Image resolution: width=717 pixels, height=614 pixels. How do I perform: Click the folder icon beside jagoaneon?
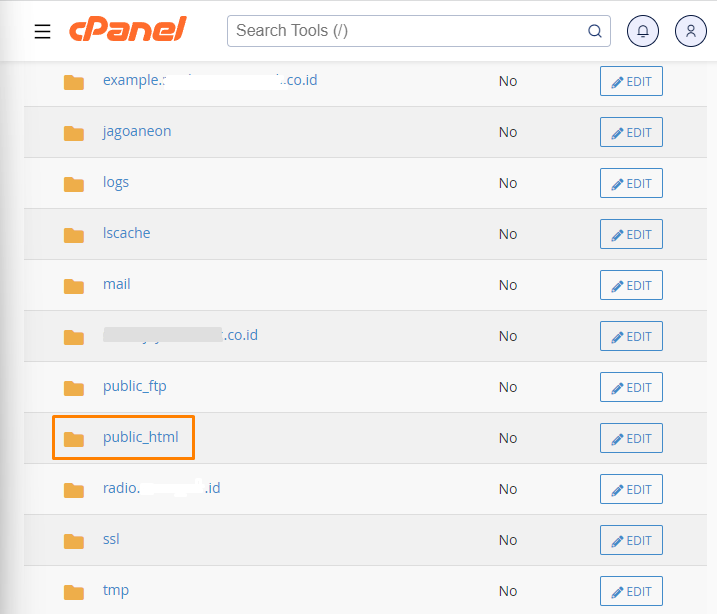coord(74,133)
